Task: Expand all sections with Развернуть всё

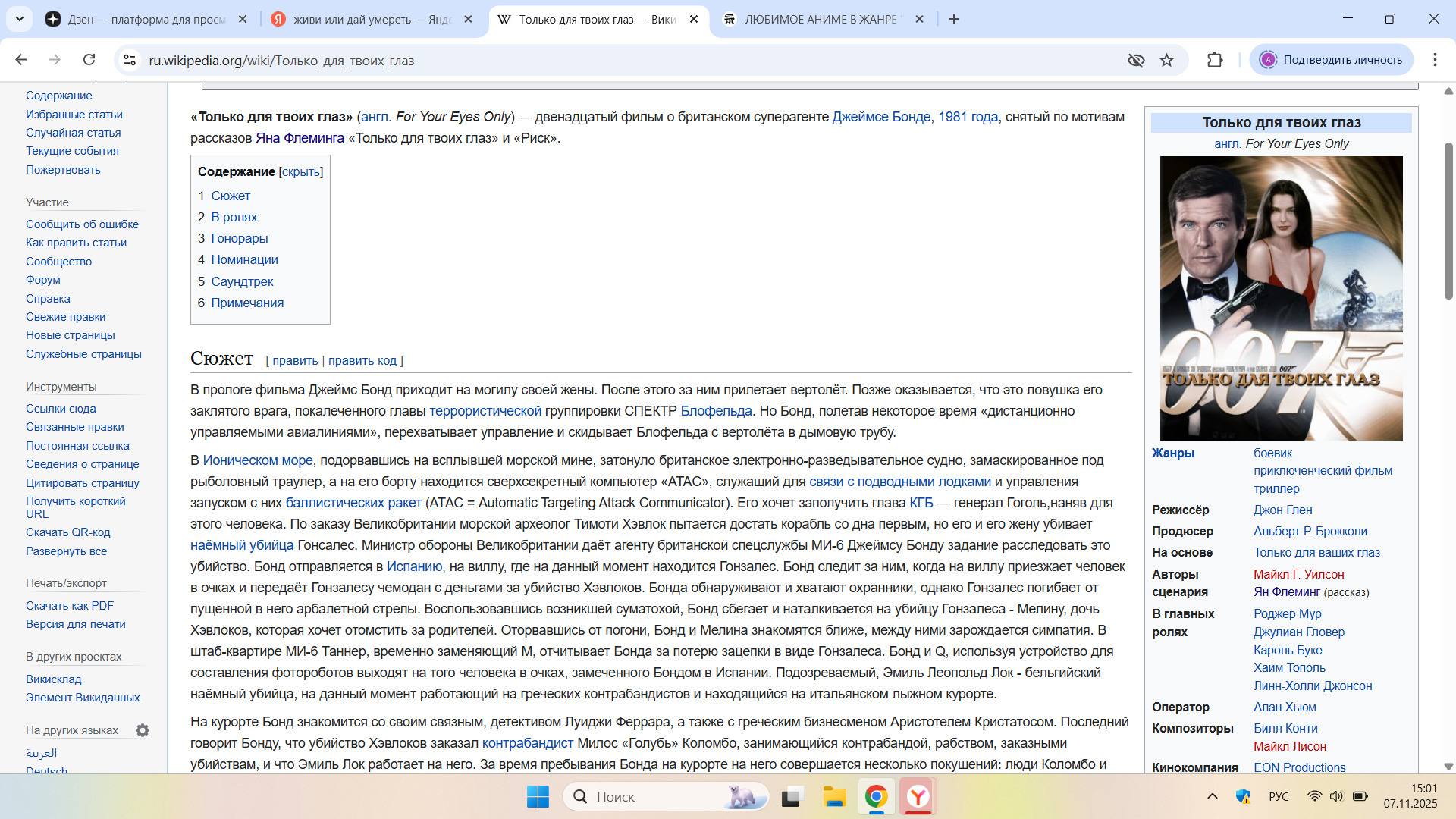Action: click(66, 551)
